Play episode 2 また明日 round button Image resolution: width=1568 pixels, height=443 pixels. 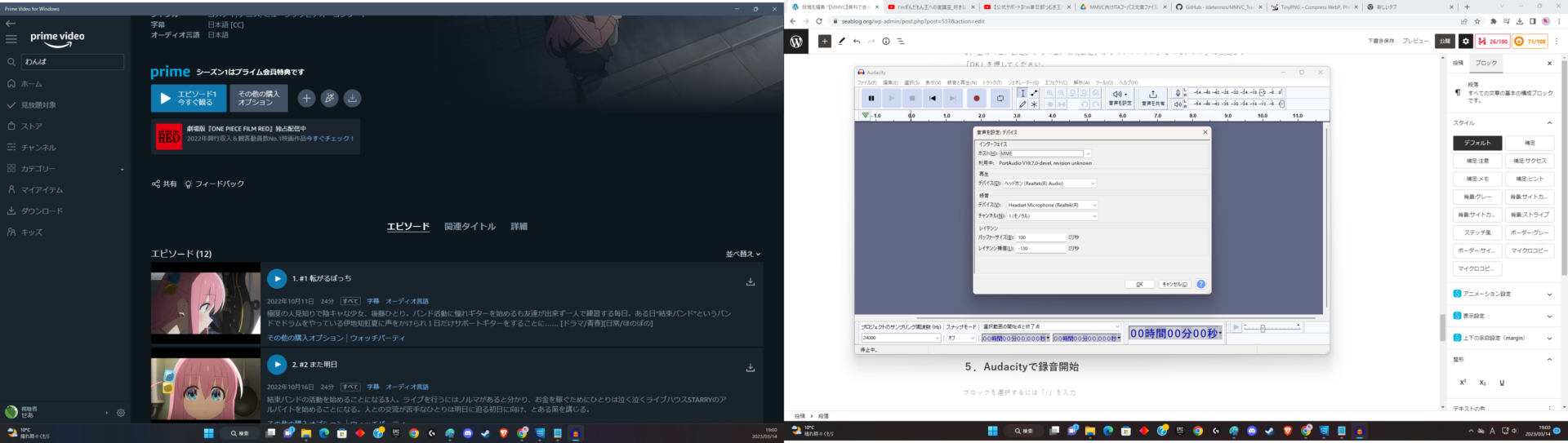pyautogui.click(x=277, y=365)
